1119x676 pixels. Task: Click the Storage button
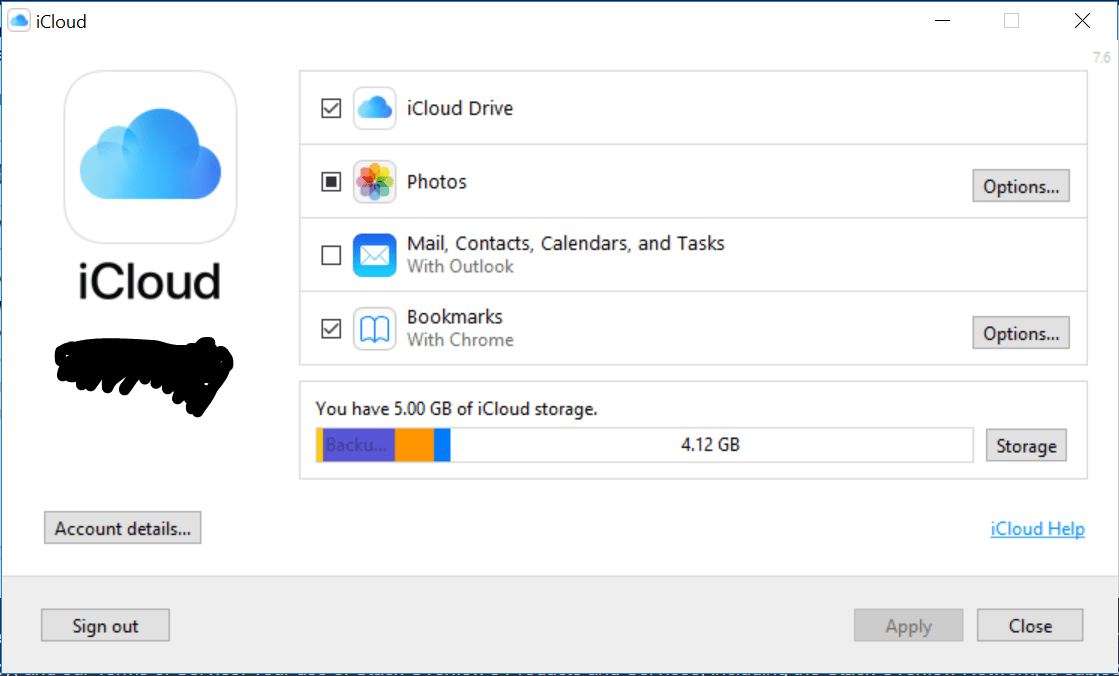click(x=1026, y=446)
